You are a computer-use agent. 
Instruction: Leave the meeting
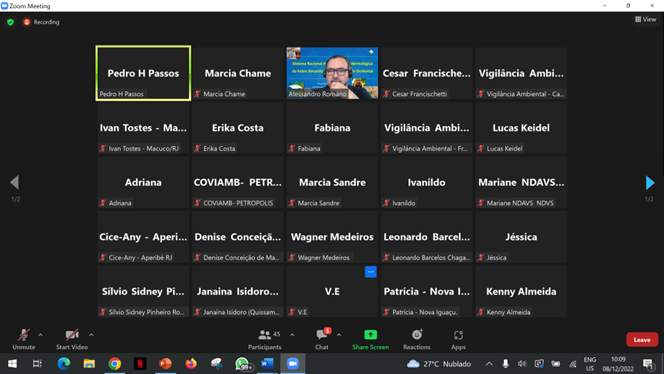coord(642,340)
